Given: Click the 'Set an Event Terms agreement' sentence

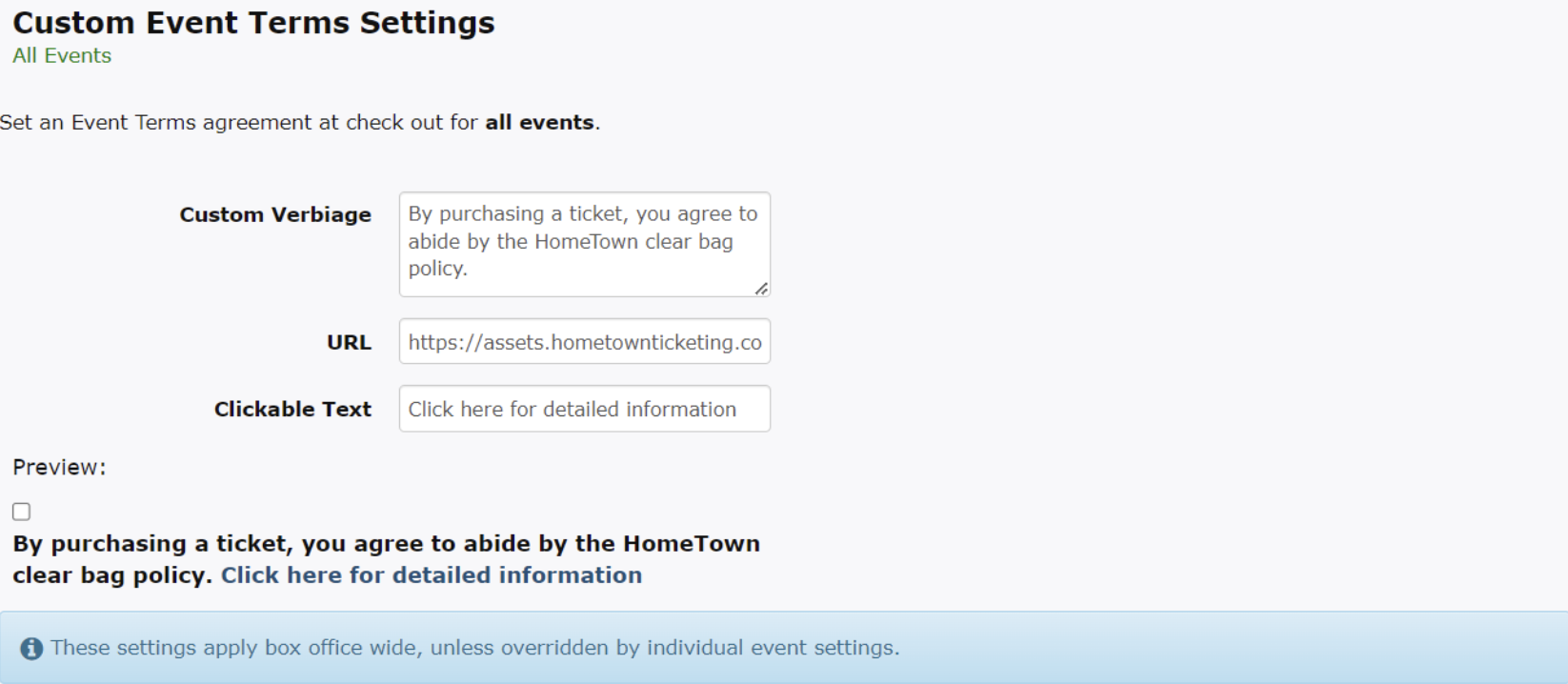Looking at the screenshot, I should tap(238, 123).
